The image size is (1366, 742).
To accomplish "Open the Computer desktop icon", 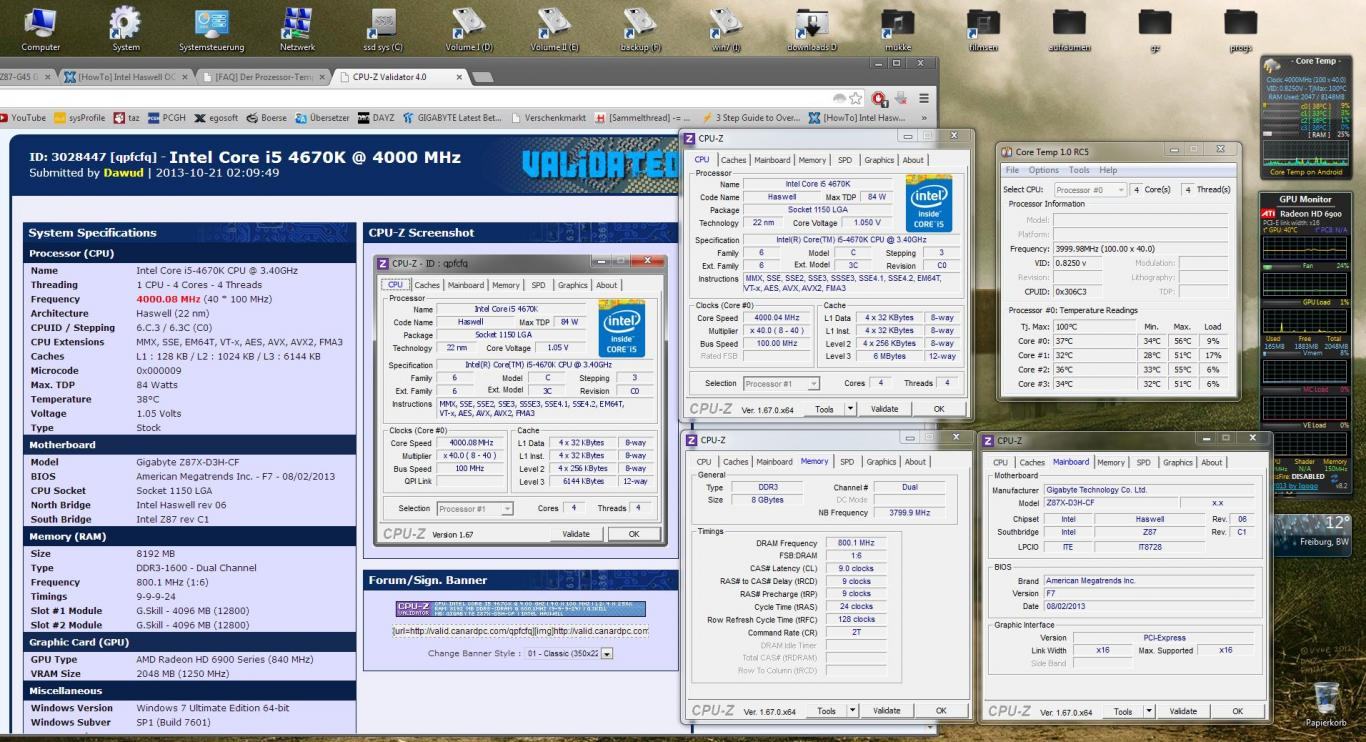I will click(x=40, y=27).
